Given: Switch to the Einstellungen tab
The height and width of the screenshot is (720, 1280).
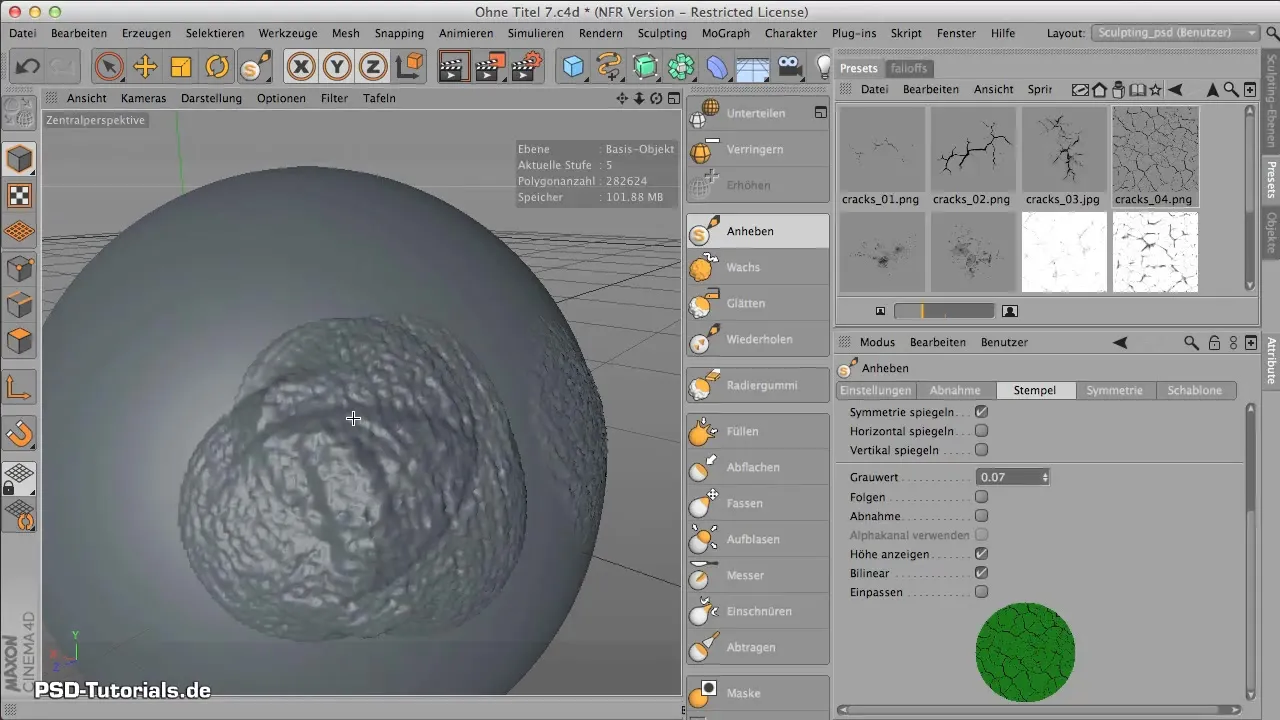Looking at the screenshot, I should coord(875,390).
